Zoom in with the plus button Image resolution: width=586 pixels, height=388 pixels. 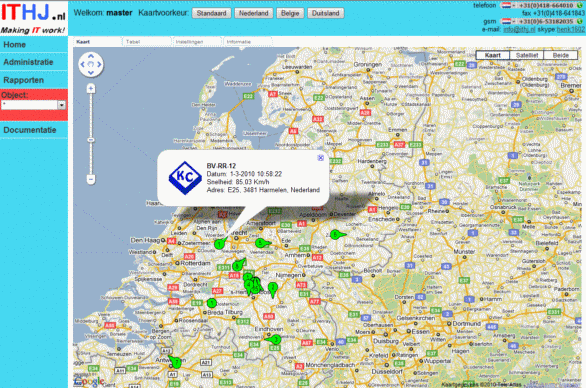tap(91, 89)
